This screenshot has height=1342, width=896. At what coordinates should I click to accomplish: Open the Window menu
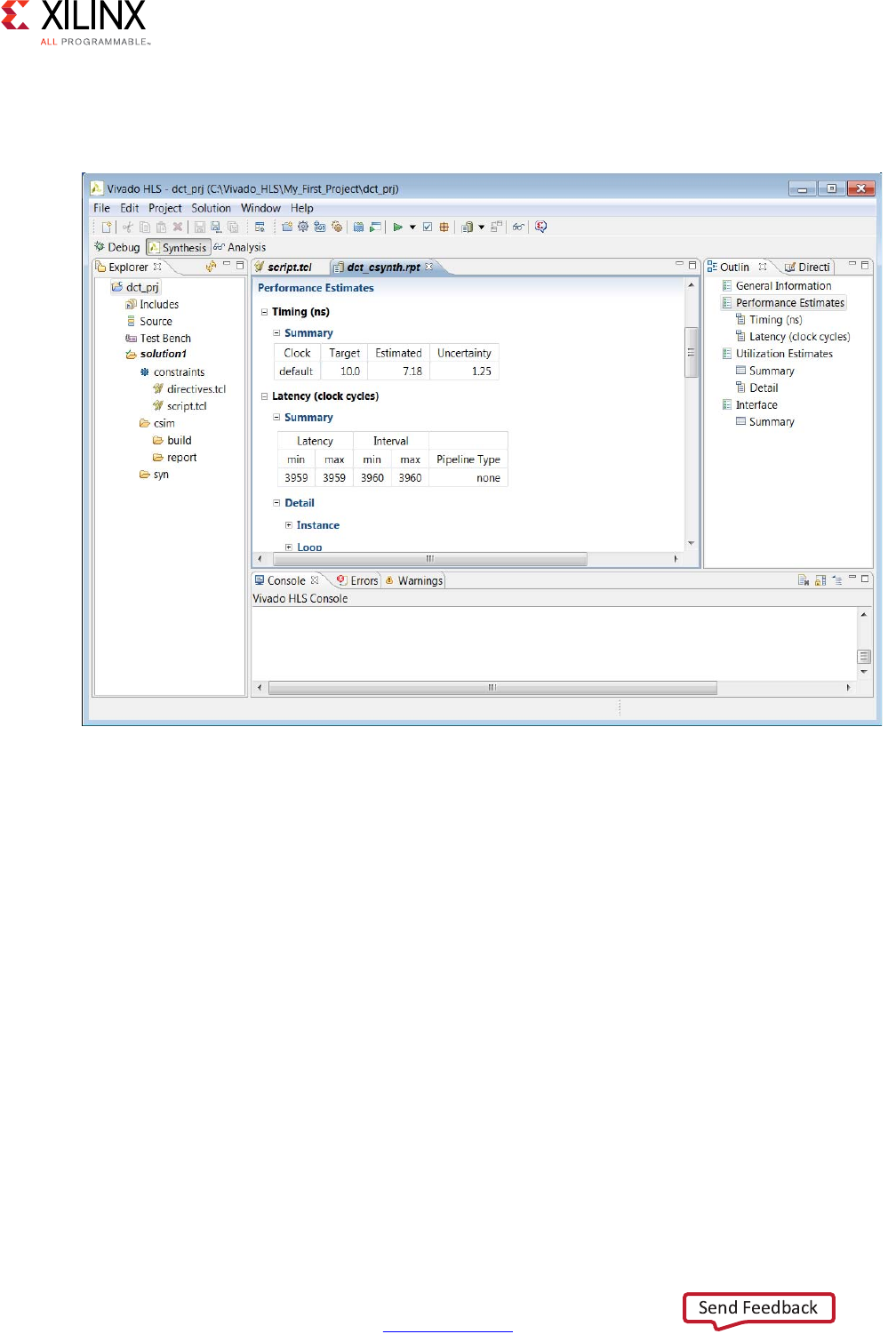pyautogui.click(x=260, y=208)
